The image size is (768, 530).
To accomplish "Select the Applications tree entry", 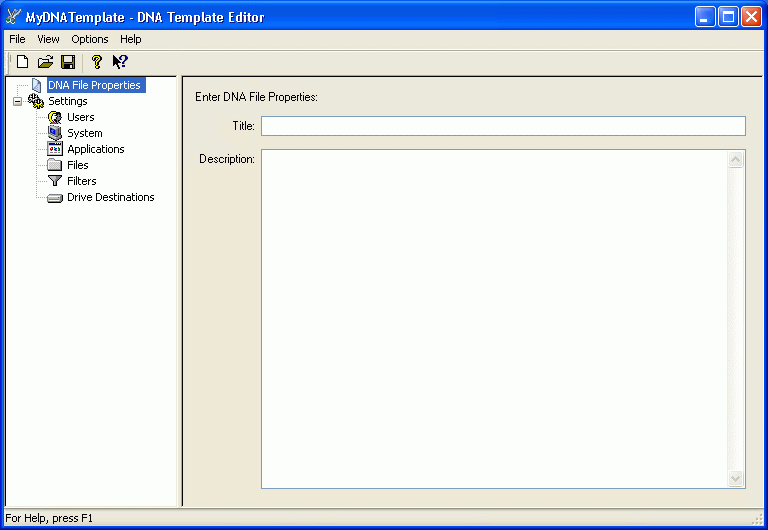I will click(x=96, y=149).
